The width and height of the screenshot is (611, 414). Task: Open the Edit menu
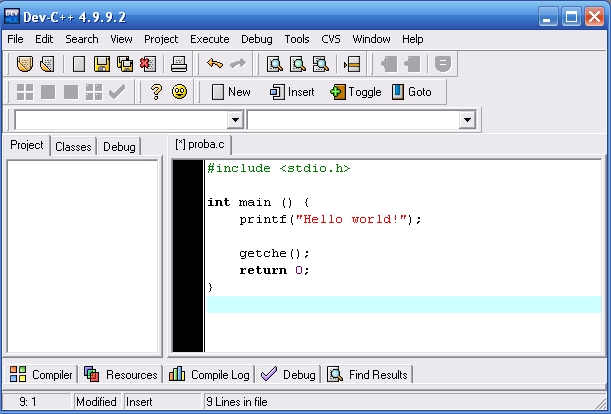[44, 39]
